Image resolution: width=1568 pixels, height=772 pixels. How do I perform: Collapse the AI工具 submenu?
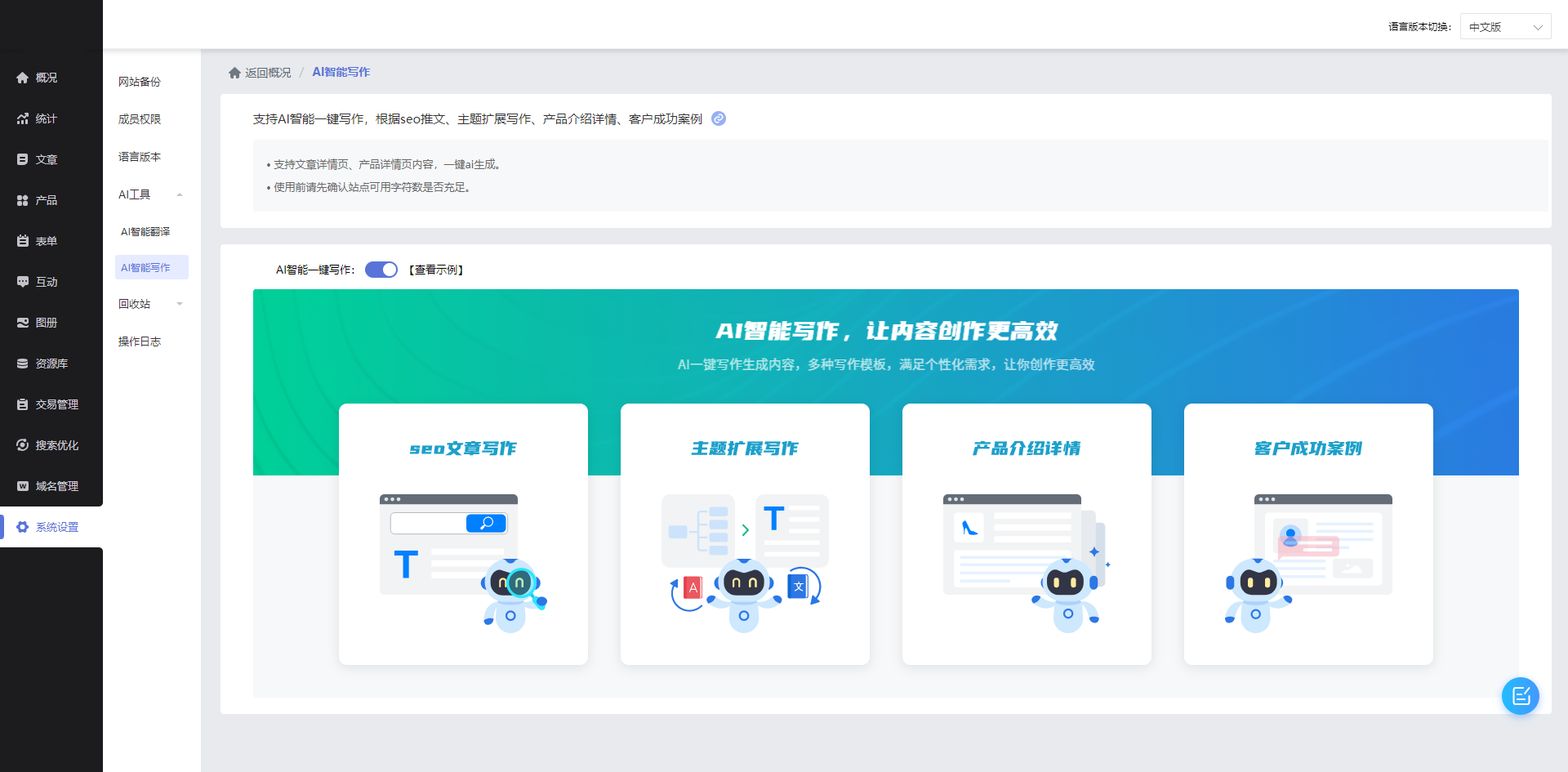pyautogui.click(x=180, y=194)
